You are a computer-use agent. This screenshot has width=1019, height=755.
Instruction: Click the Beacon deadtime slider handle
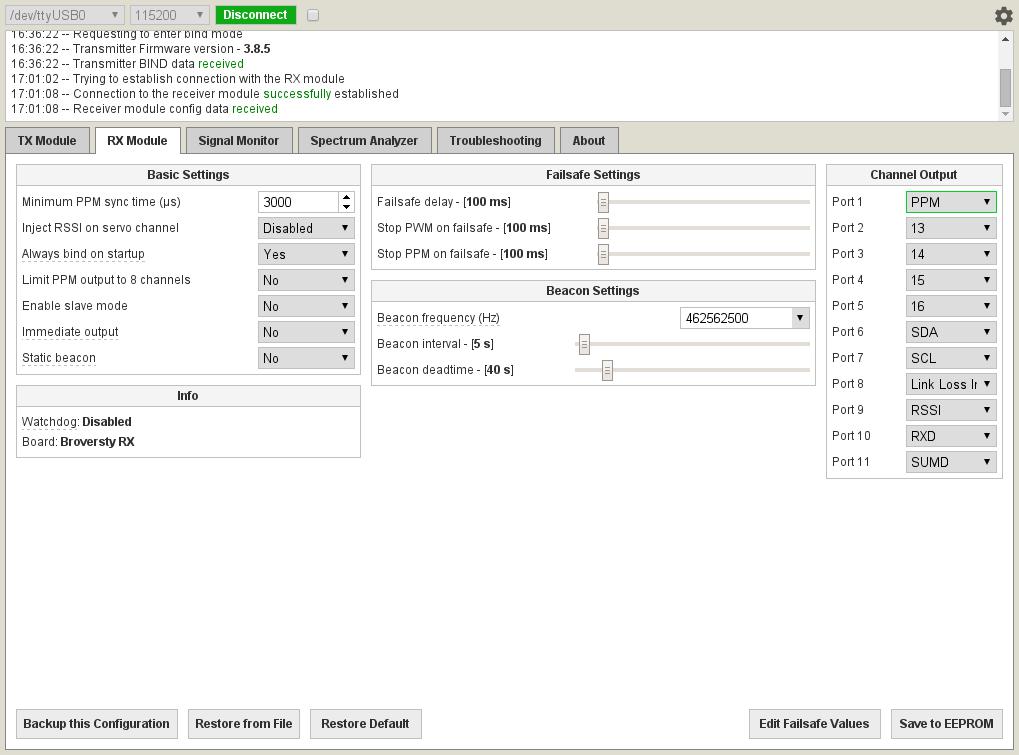607,370
